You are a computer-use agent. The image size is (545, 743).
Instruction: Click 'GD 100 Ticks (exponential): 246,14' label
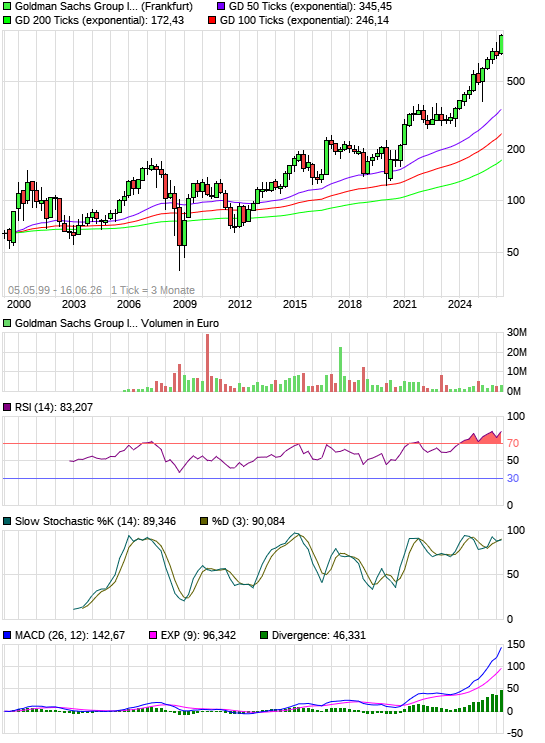[x=304, y=20]
